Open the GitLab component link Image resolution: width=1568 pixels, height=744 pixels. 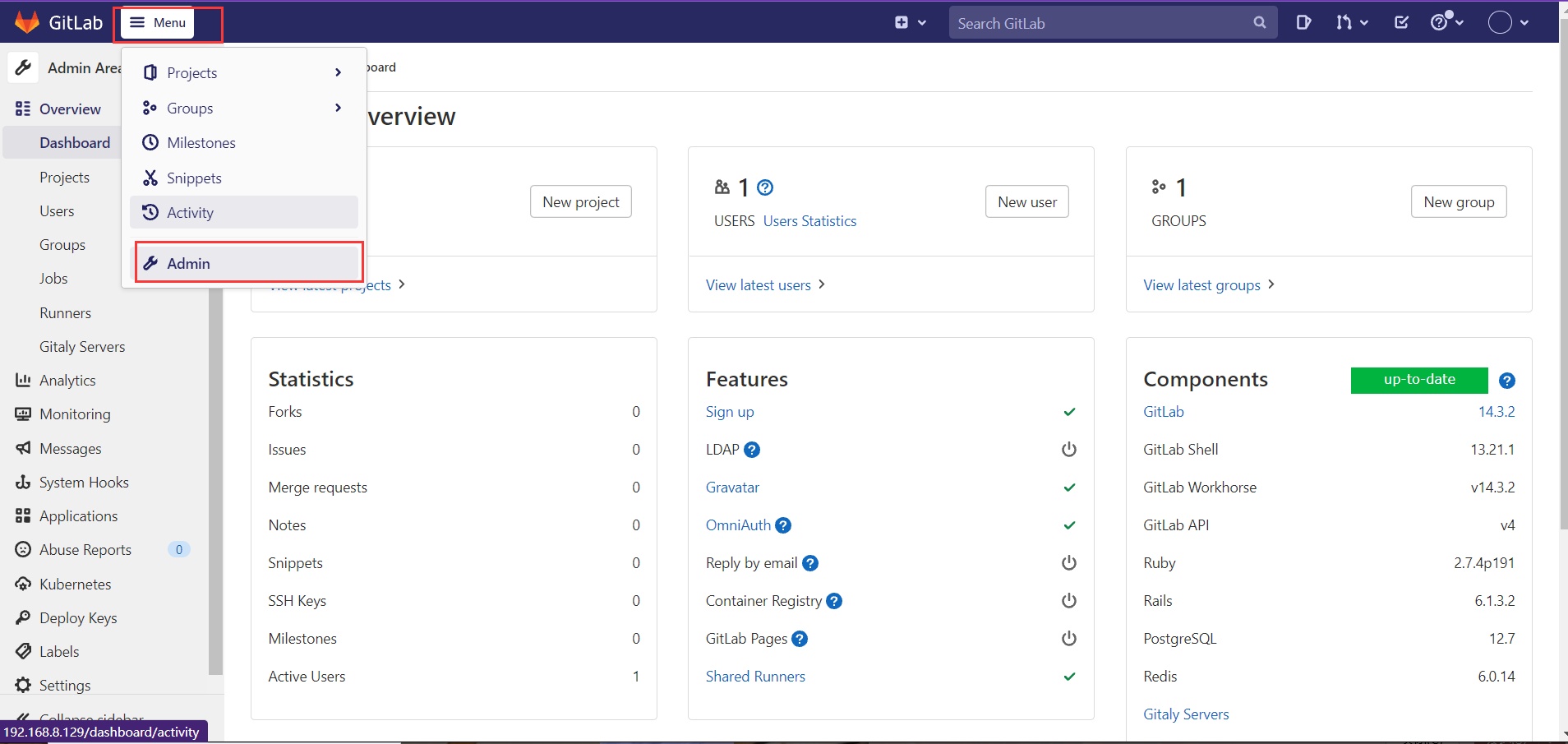(x=1164, y=412)
